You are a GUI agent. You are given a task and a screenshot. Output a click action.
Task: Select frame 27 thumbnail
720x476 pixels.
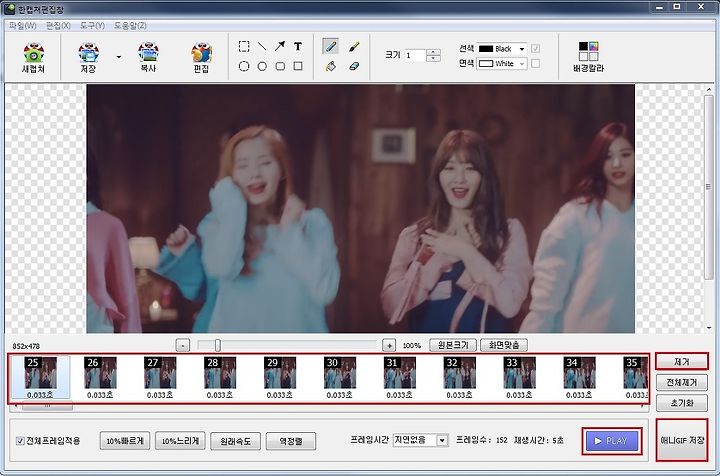pyautogui.click(x=160, y=377)
